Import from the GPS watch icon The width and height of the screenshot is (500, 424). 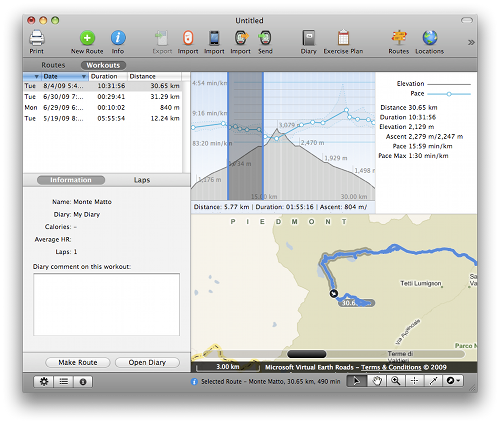(x=241, y=38)
